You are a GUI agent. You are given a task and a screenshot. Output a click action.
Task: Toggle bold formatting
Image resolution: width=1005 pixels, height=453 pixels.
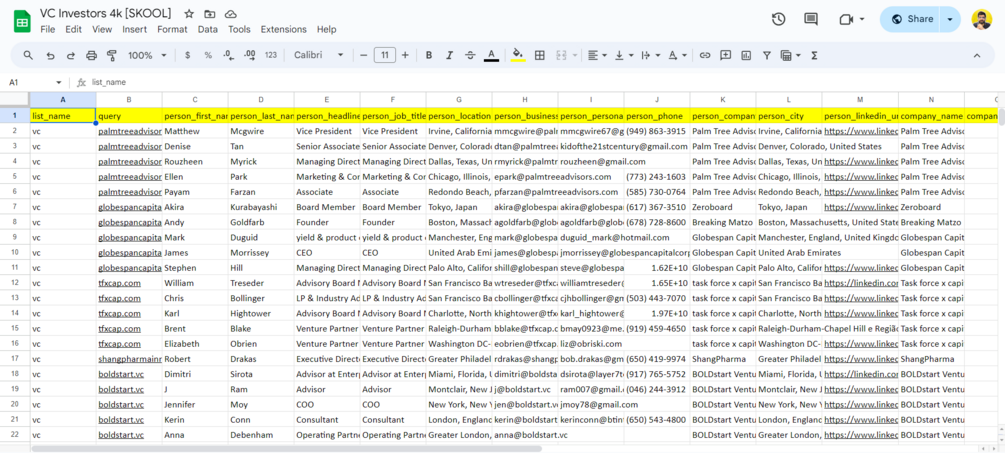pyautogui.click(x=429, y=56)
